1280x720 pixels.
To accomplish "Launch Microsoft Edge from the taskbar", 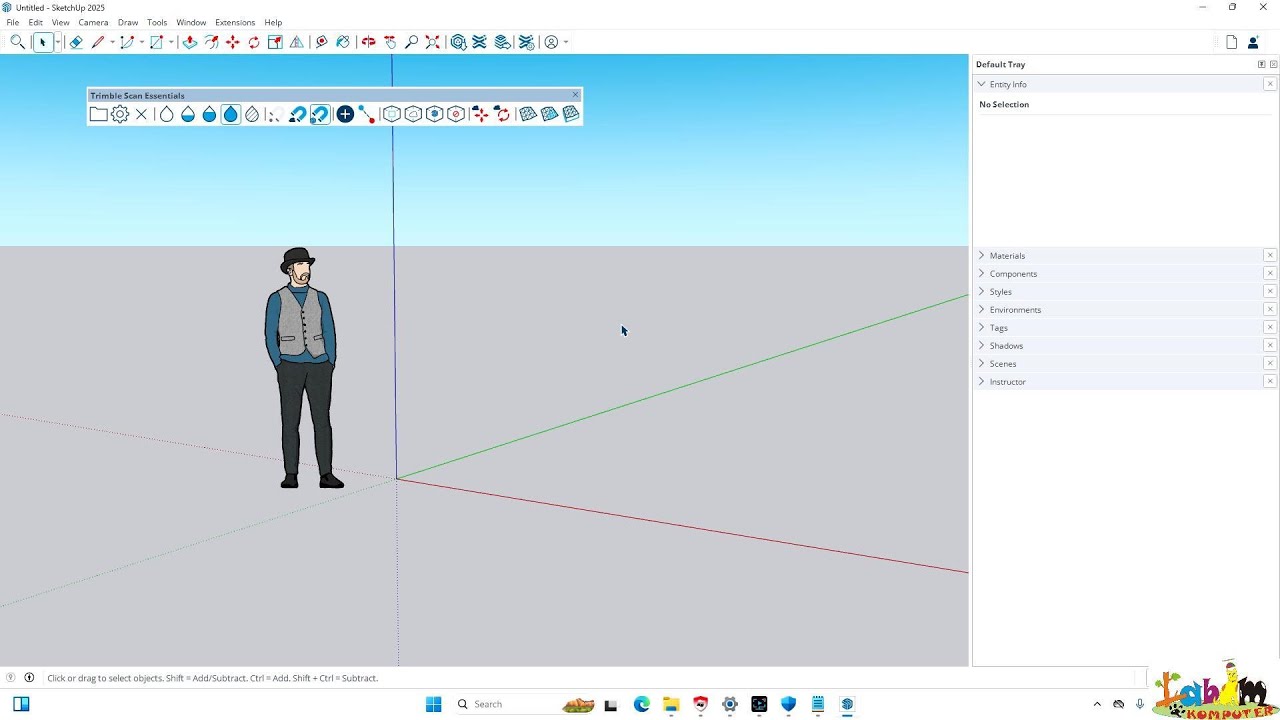I will click(642, 704).
